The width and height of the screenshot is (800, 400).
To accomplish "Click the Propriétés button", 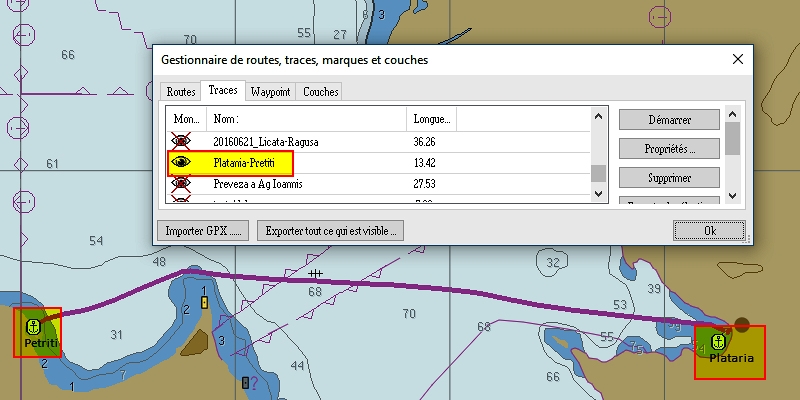I will coord(669,149).
